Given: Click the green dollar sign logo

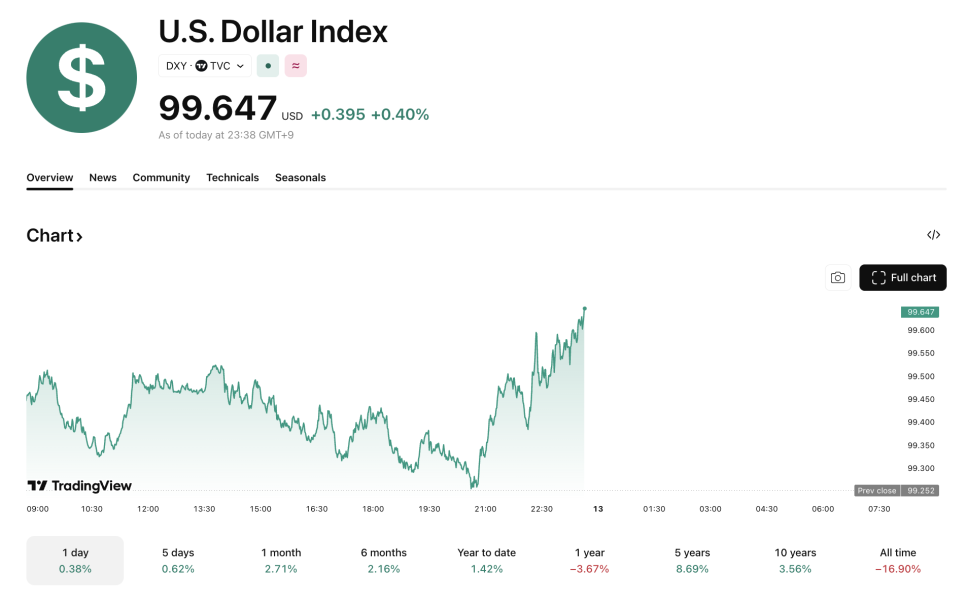Looking at the screenshot, I should [x=81, y=77].
